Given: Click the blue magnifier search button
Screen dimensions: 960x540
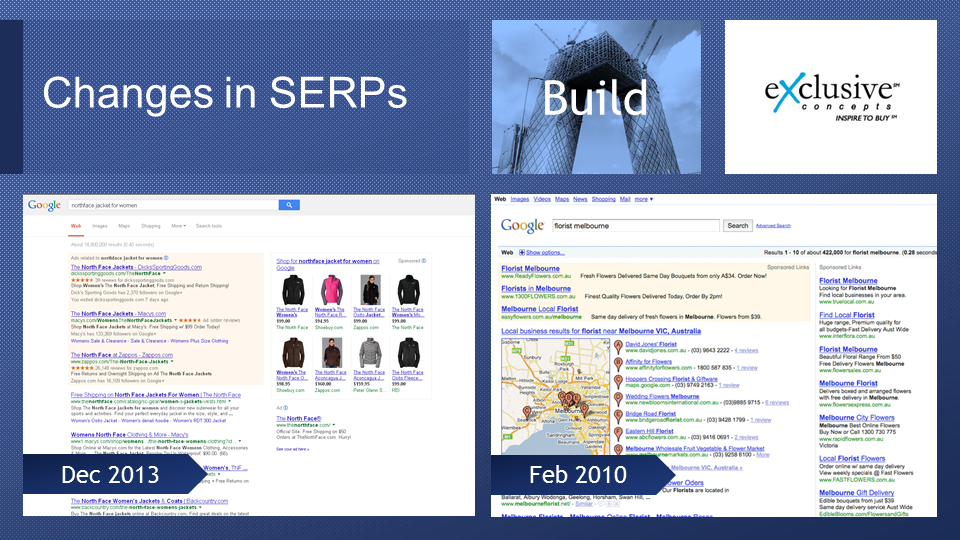Looking at the screenshot, I should 289,205.
